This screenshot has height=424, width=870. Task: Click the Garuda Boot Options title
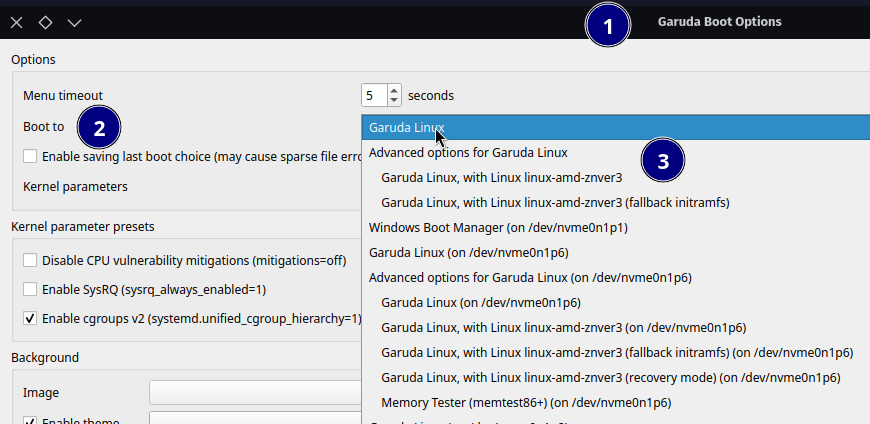click(x=720, y=22)
